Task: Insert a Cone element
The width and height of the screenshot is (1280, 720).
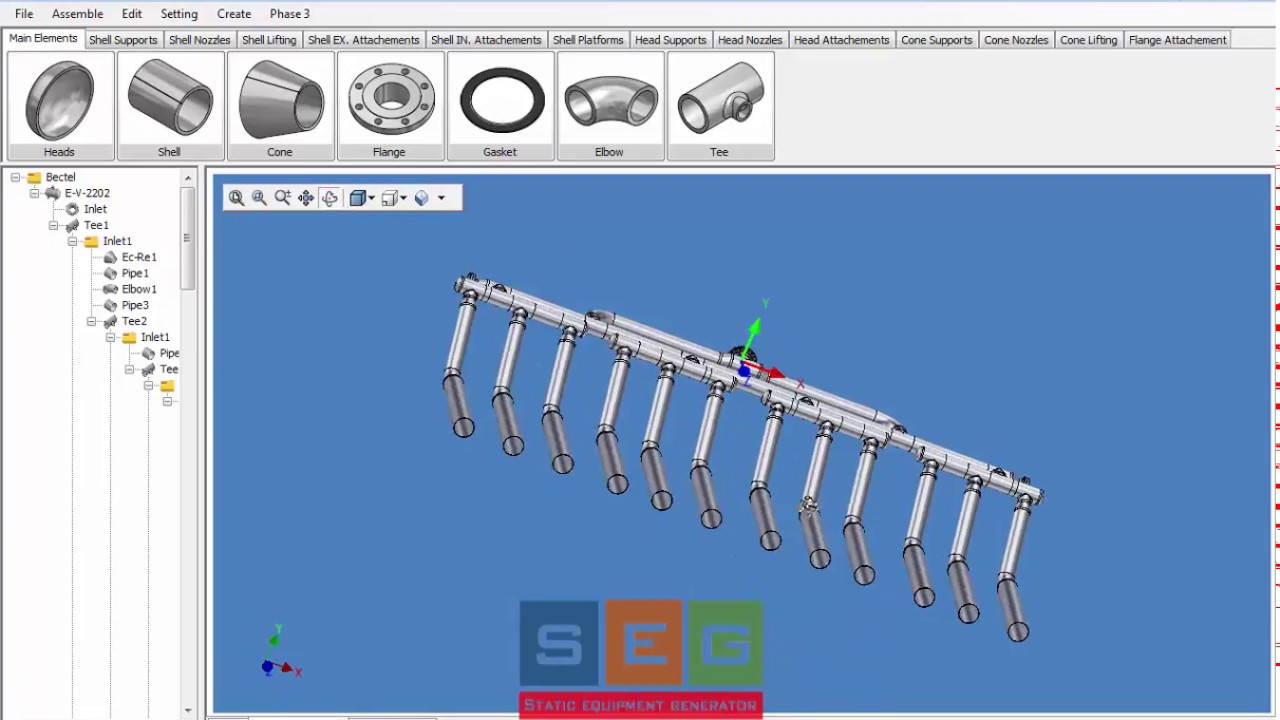Action: pyautogui.click(x=280, y=106)
